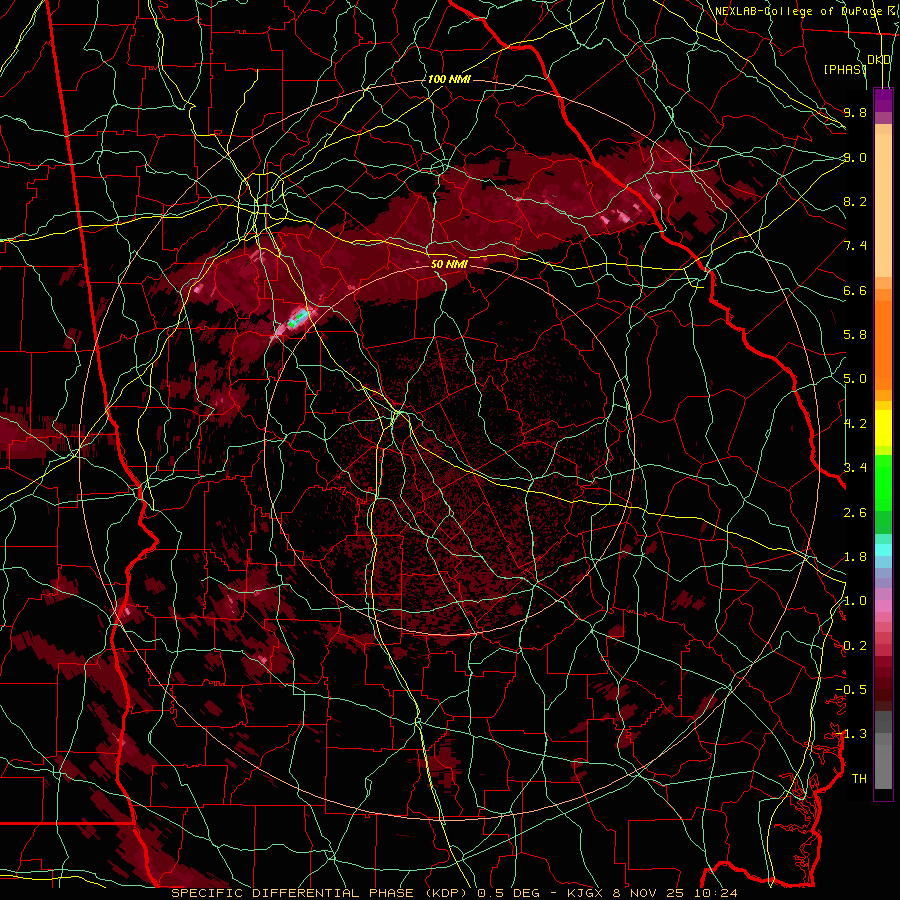
Task: Click the 3.4 value on the color scale
Action: (x=855, y=468)
